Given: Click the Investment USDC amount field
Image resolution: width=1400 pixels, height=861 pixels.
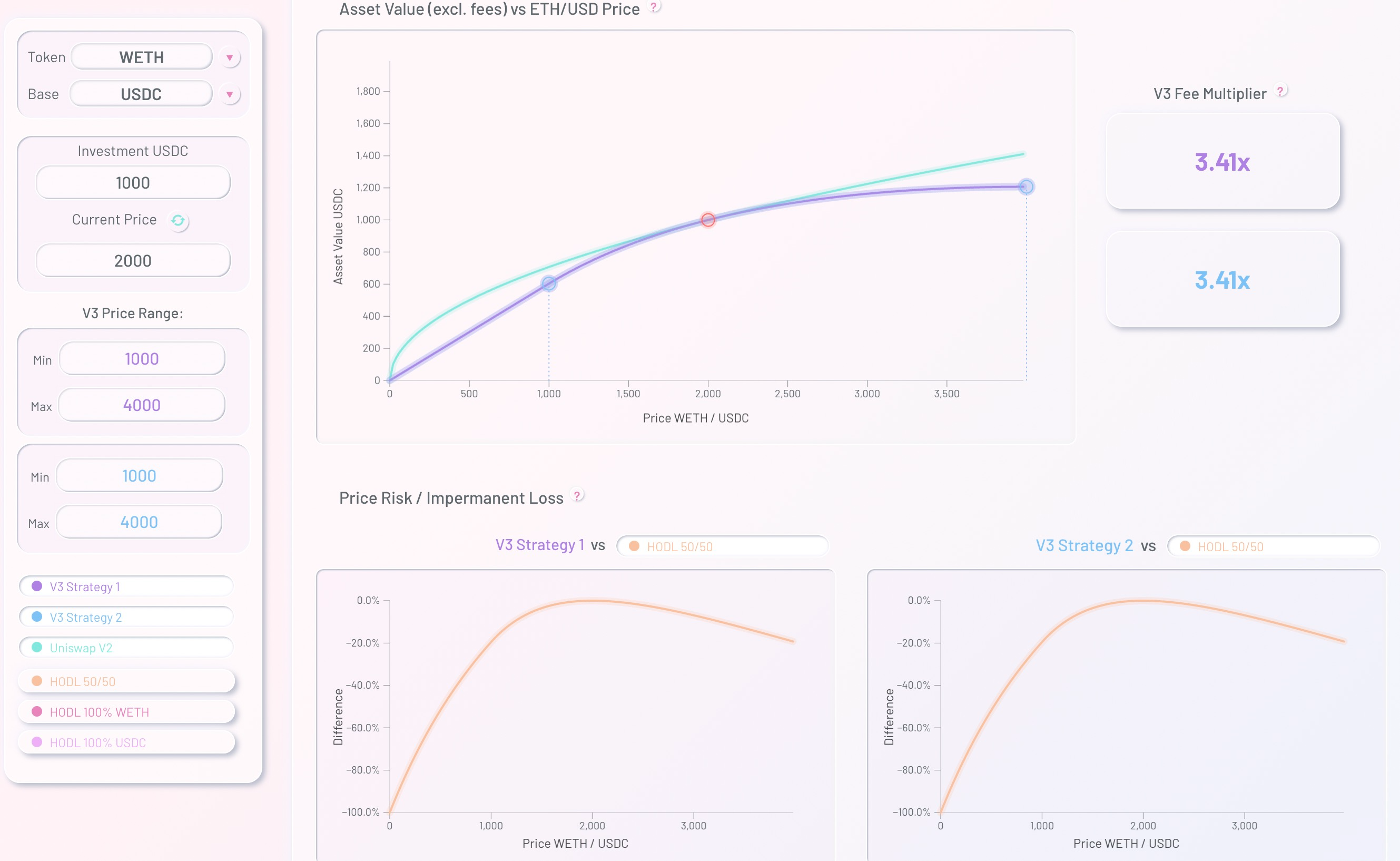Looking at the screenshot, I should (x=133, y=183).
